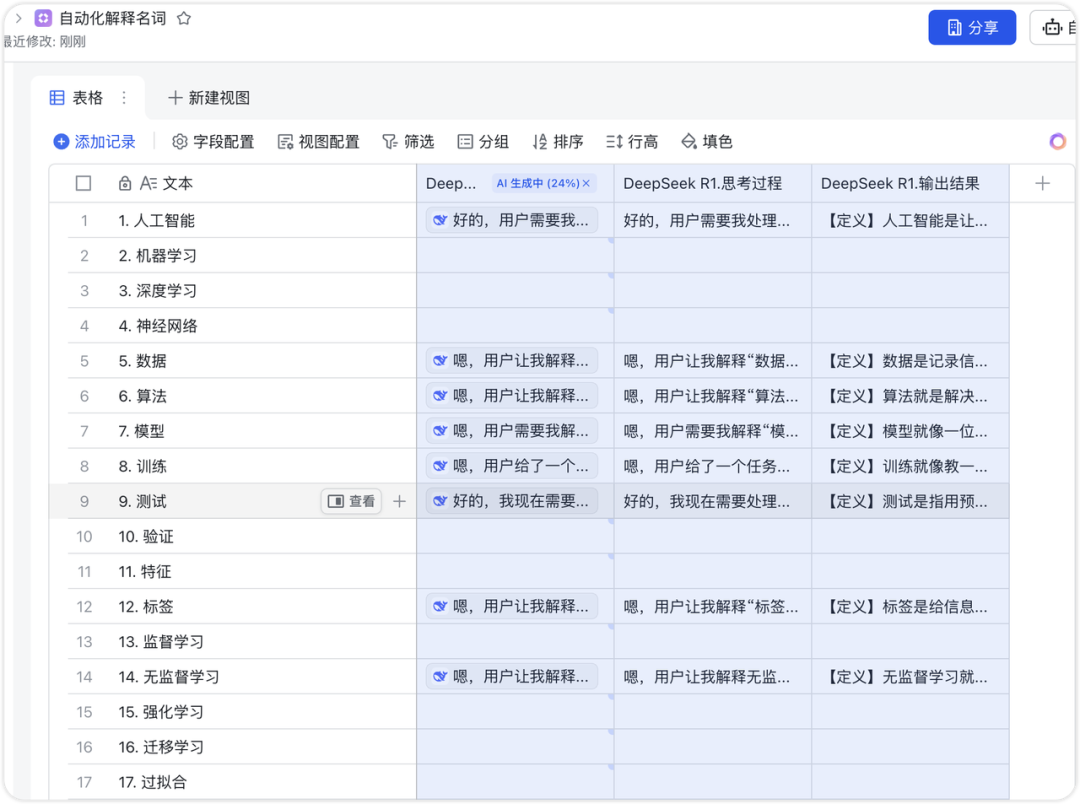Image resolution: width=1080 pixels, height=804 pixels.
Task: Open the 排序 sort option
Action: [557, 142]
